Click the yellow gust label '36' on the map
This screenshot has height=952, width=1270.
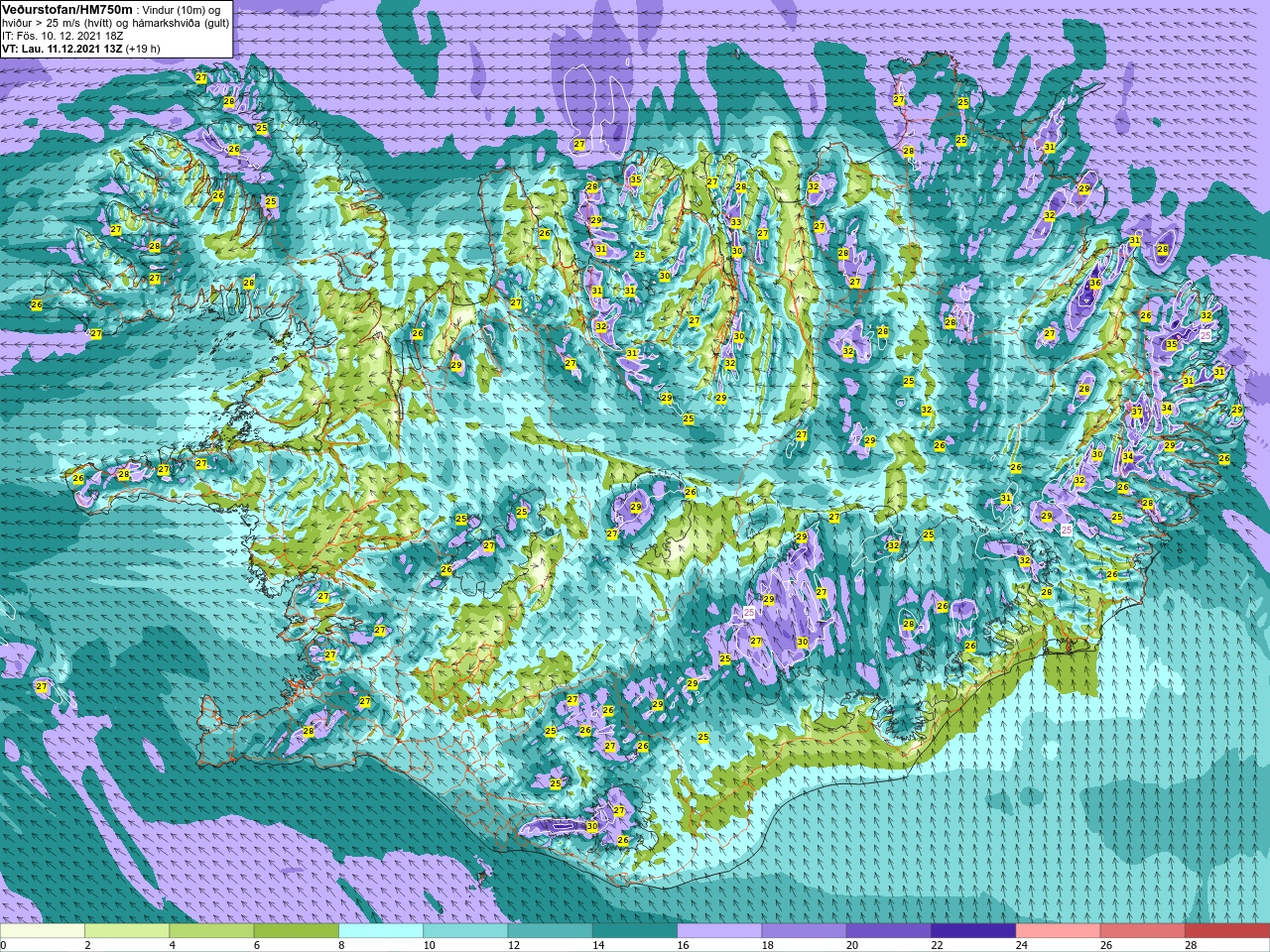[1095, 284]
